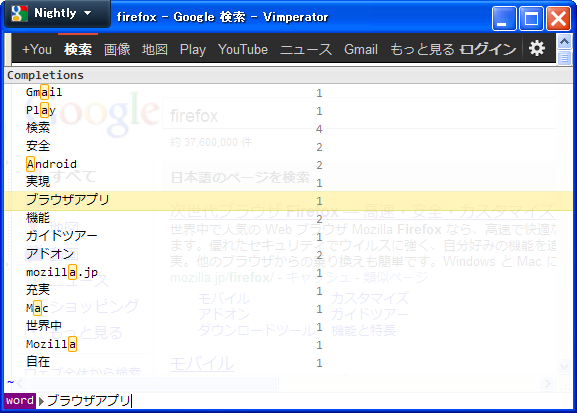577x413 pixels.
Task: Open ニュース in Google bar
Action: click(306, 49)
